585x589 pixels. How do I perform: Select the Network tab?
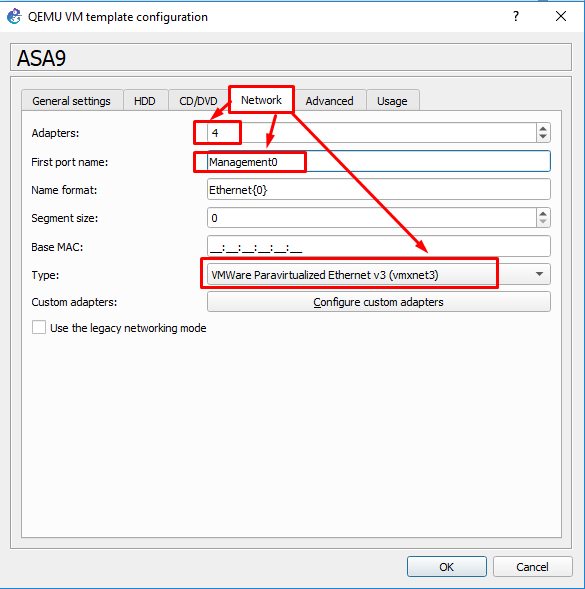coord(261,100)
